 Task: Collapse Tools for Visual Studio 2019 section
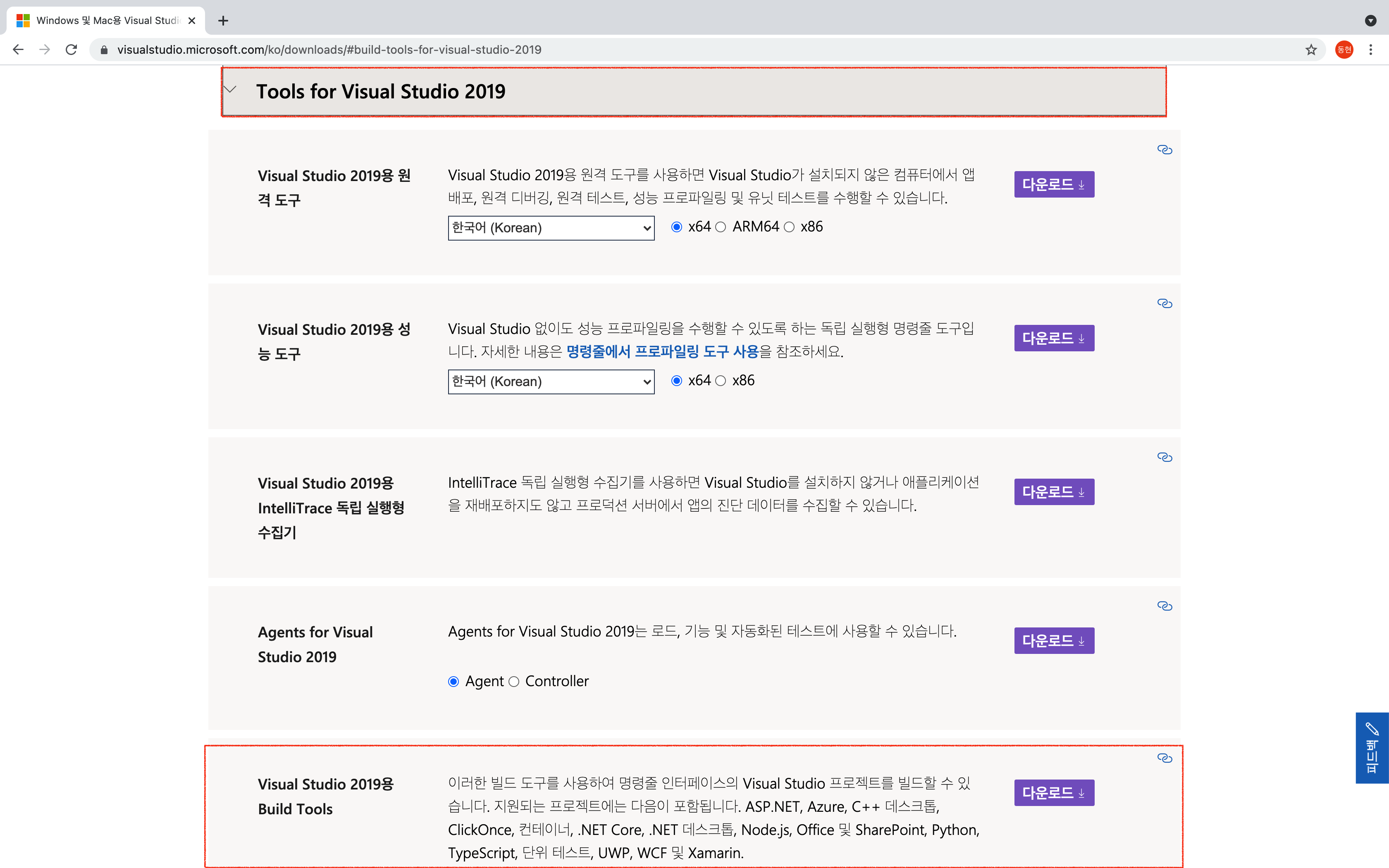(694, 92)
